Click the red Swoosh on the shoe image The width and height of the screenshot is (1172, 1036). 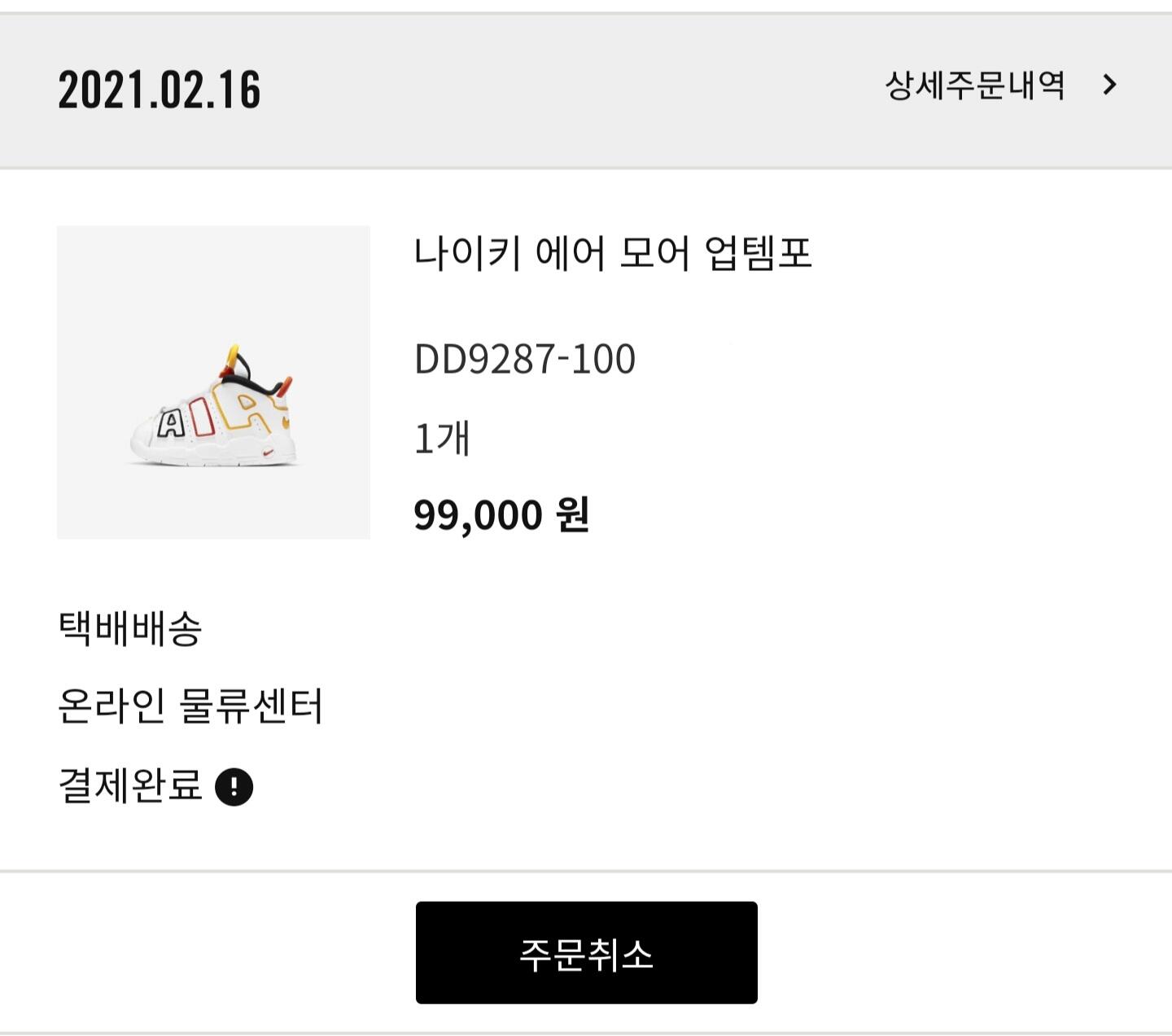(269, 452)
